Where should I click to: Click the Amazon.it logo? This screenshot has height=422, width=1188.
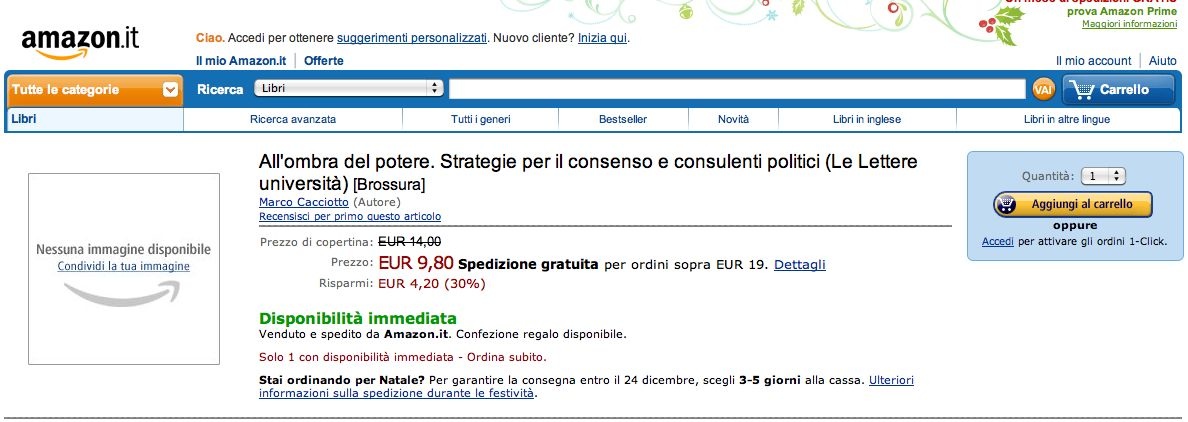[80, 42]
